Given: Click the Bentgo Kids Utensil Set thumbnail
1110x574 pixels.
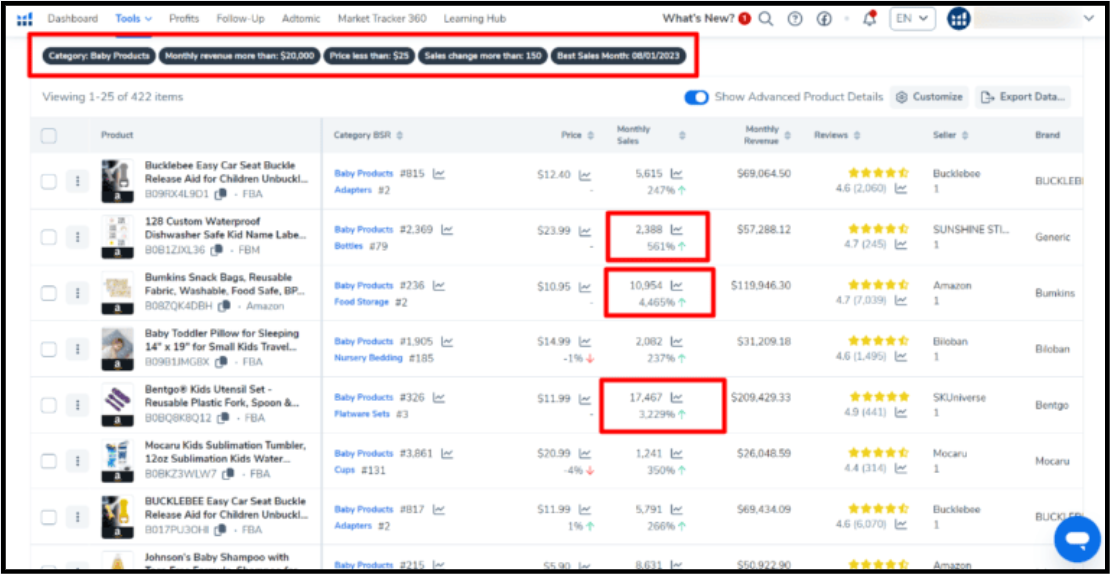Looking at the screenshot, I should (117, 404).
